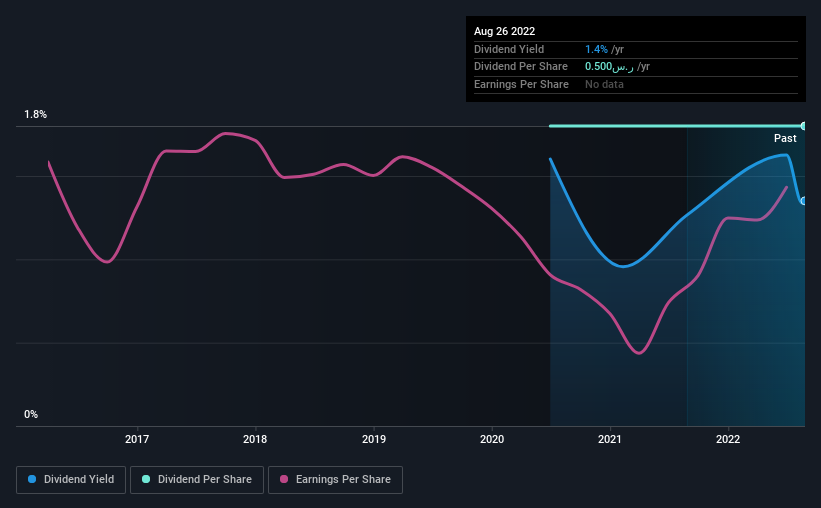Click the Earnings Per Share No data row
This screenshot has height=508, width=821.
(636, 84)
